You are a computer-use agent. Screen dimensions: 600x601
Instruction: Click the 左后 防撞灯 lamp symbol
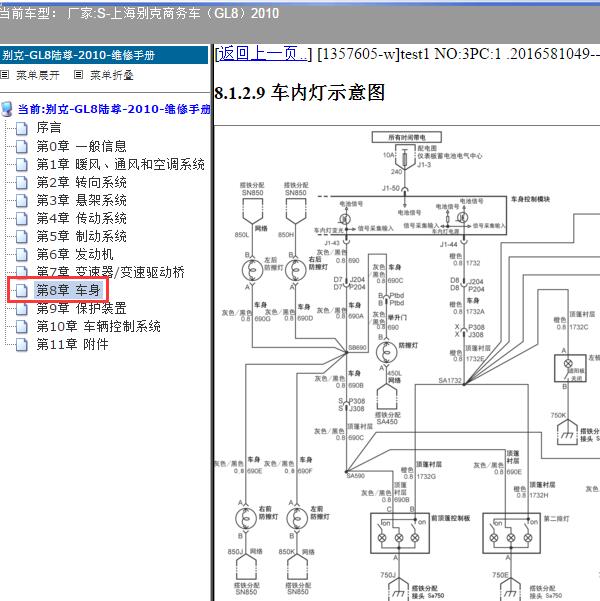click(x=252, y=270)
